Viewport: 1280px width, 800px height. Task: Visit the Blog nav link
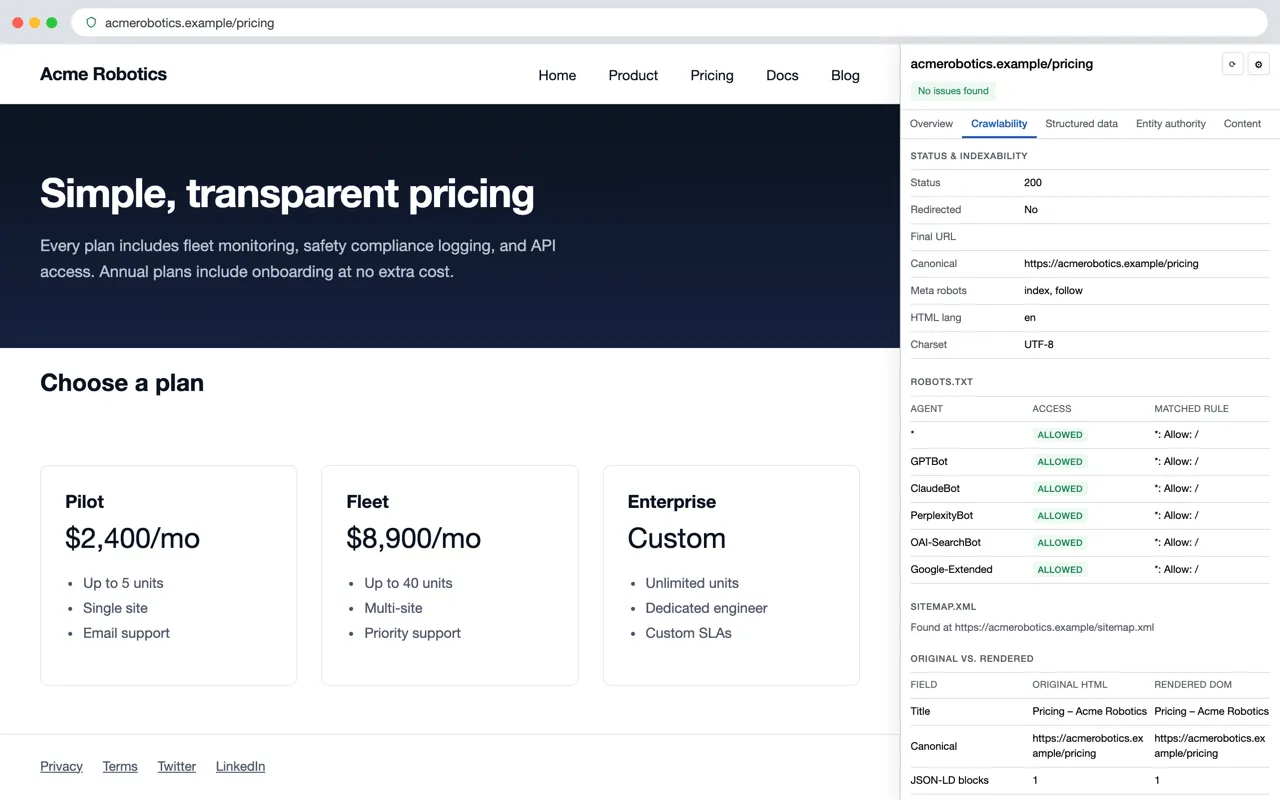[x=845, y=75]
